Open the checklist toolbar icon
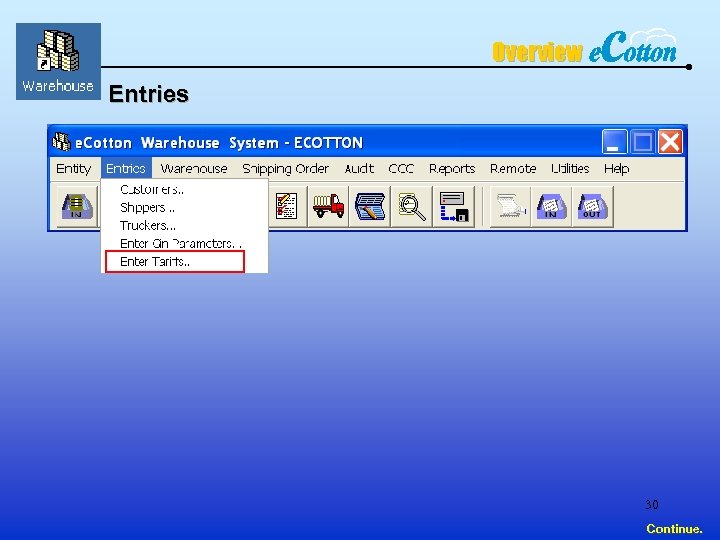 [287, 206]
